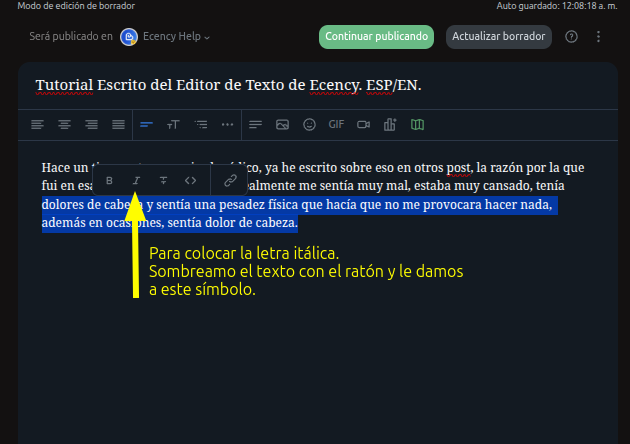
Task: Insert an image via the picture icon
Action: pos(282,125)
